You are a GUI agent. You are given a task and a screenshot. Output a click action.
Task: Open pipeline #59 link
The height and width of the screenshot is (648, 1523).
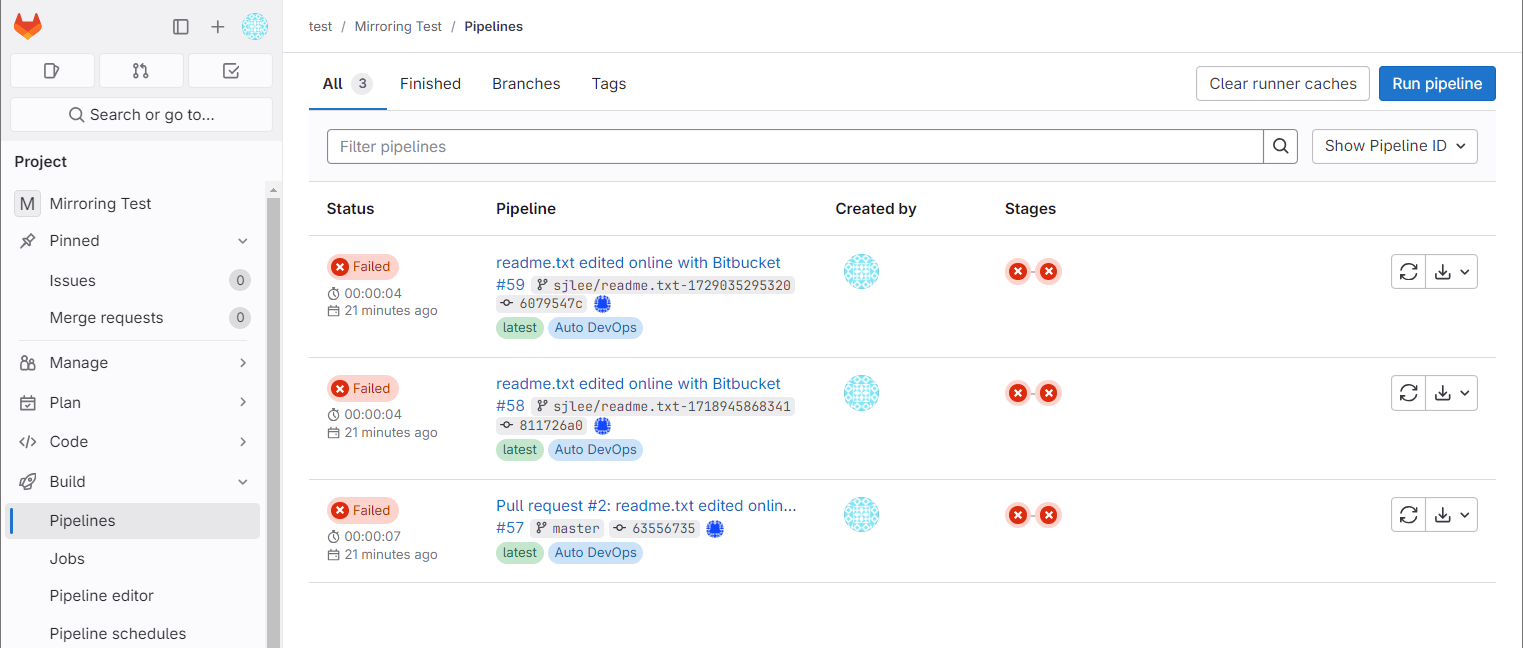(x=510, y=285)
